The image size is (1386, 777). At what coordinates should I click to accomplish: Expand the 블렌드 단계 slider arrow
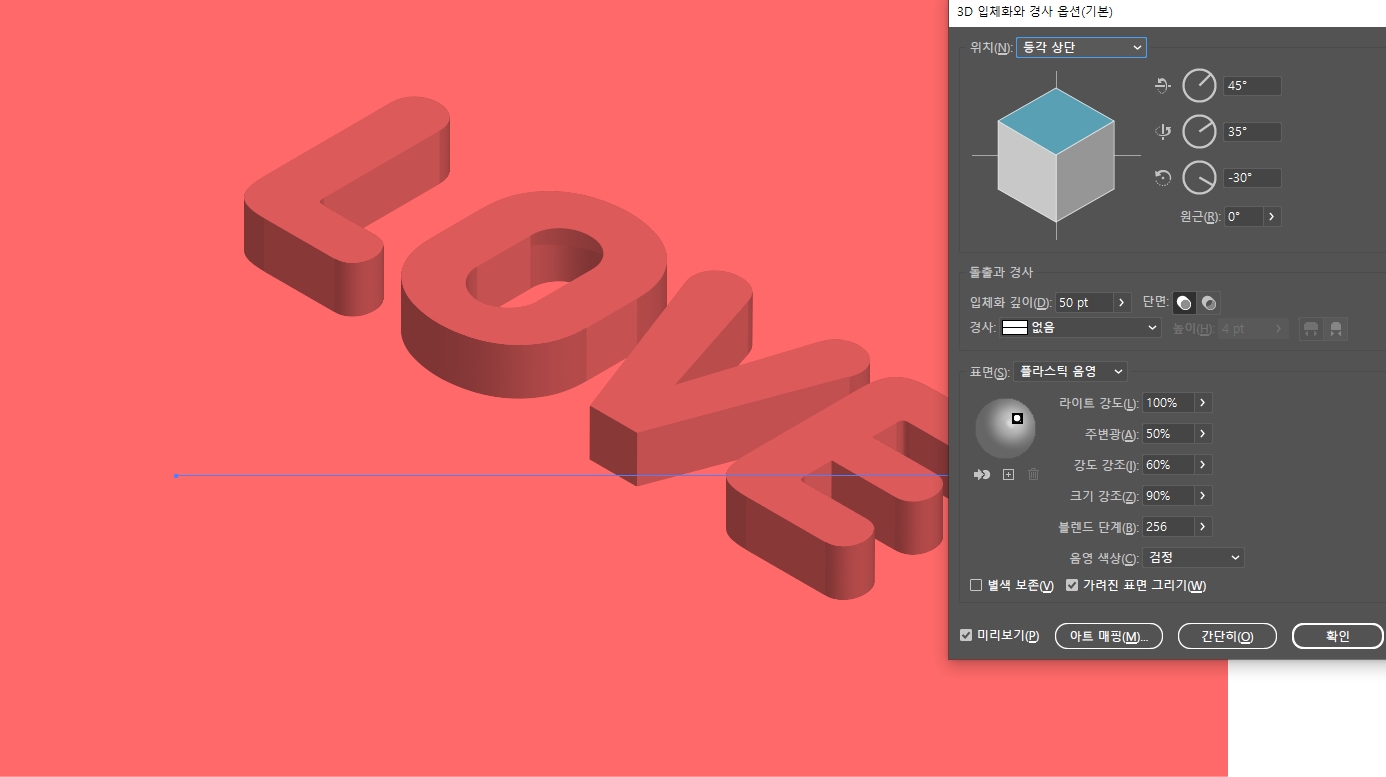coord(1203,527)
